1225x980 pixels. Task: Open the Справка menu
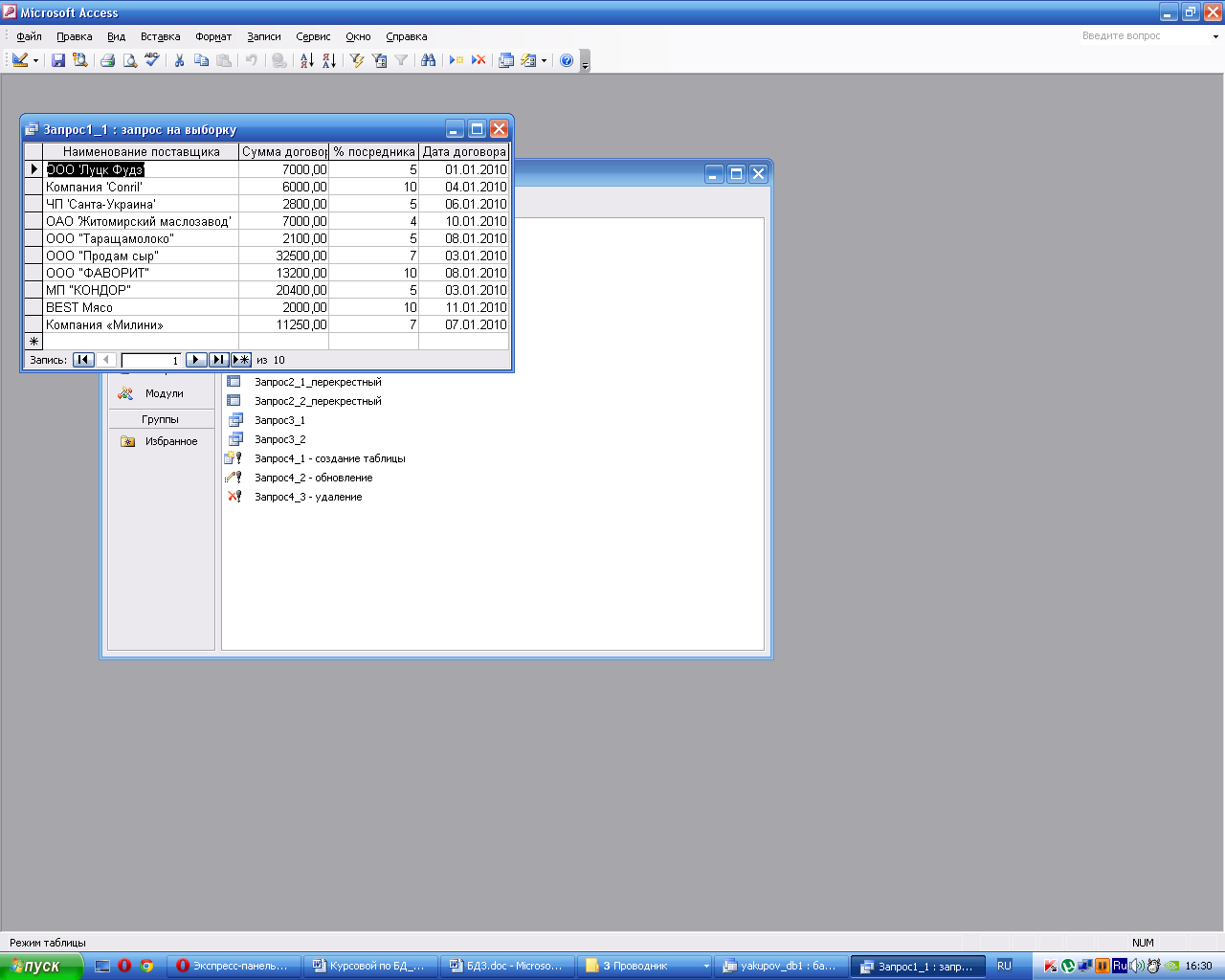(406, 36)
